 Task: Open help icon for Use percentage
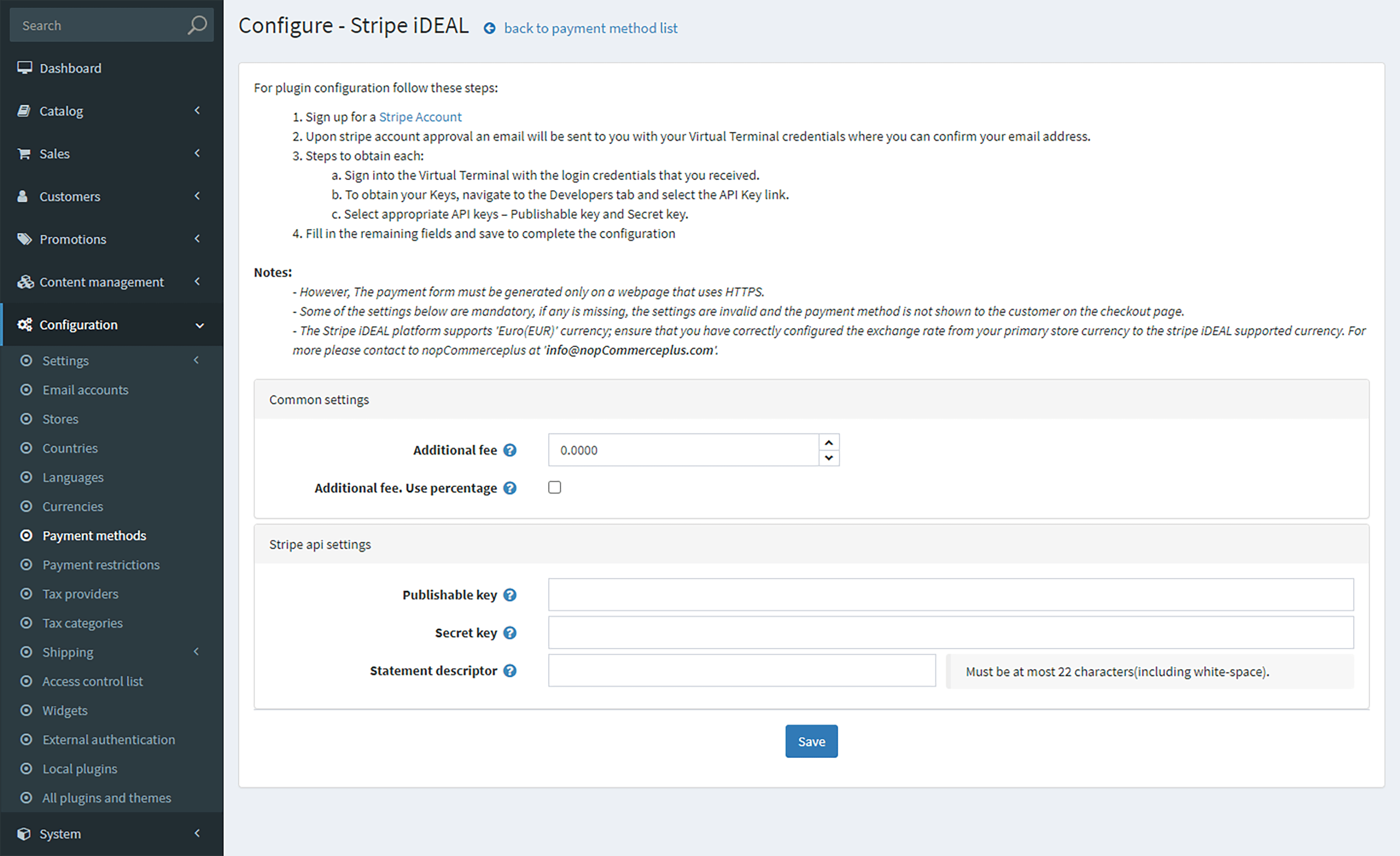(510, 488)
